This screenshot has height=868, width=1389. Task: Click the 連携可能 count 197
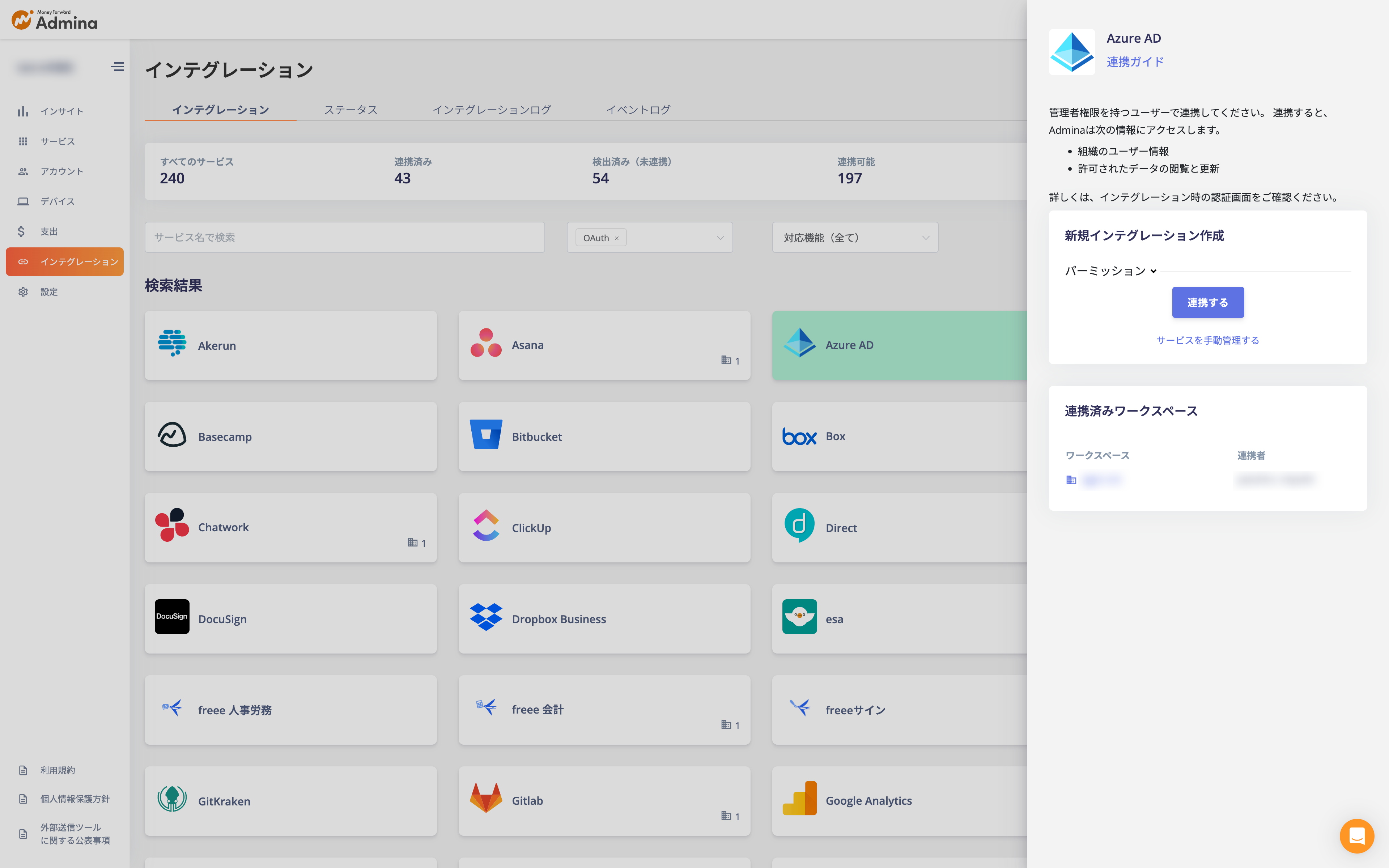pos(849,179)
